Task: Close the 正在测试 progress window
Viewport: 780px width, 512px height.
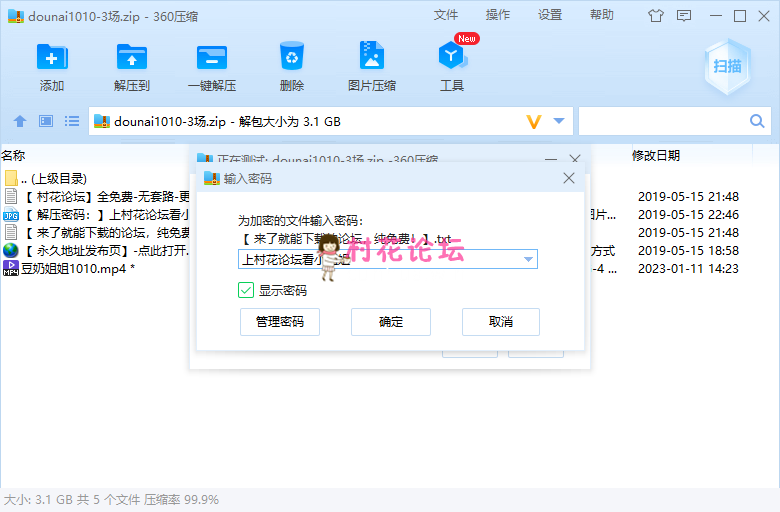Action: click(x=575, y=159)
